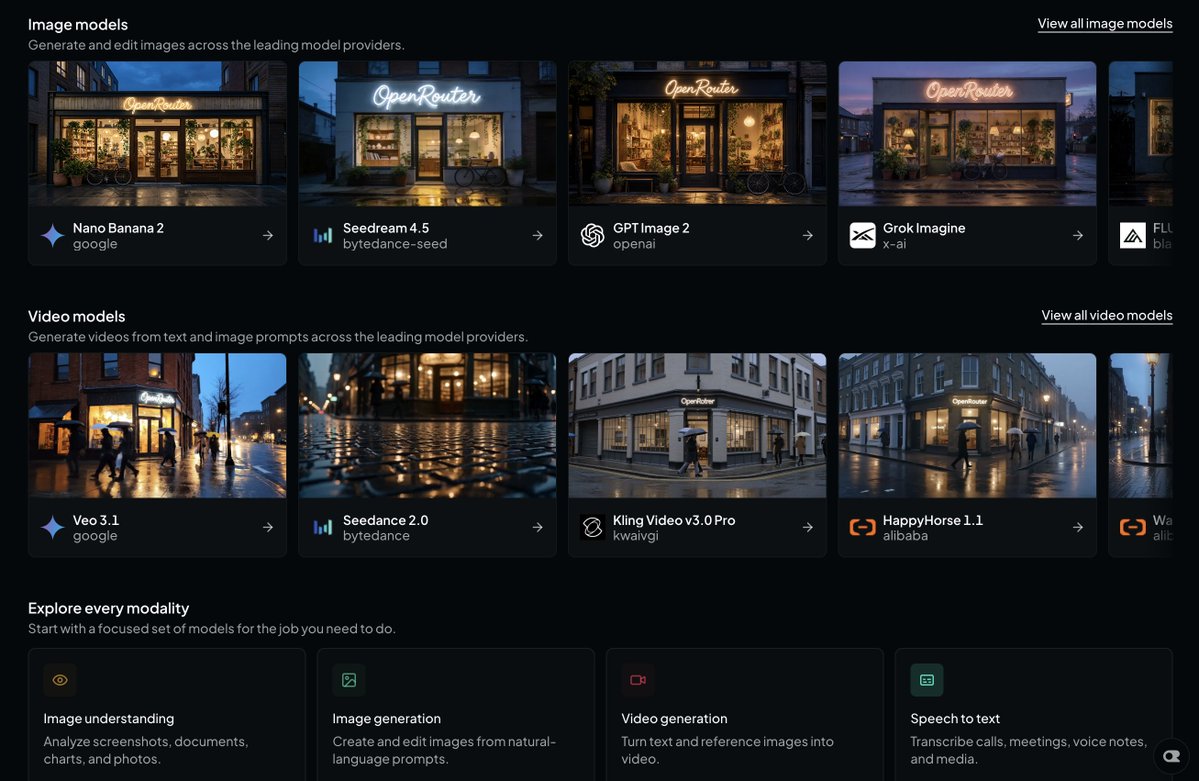Open the HappyHorse 1.1 model name
Screen dimensions: 1199x781
[x=932, y=520]
